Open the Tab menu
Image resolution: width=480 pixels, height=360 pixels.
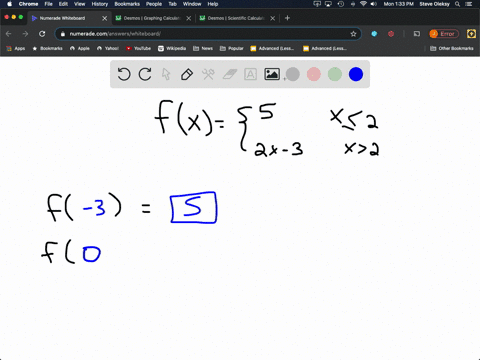pos(172,4)
